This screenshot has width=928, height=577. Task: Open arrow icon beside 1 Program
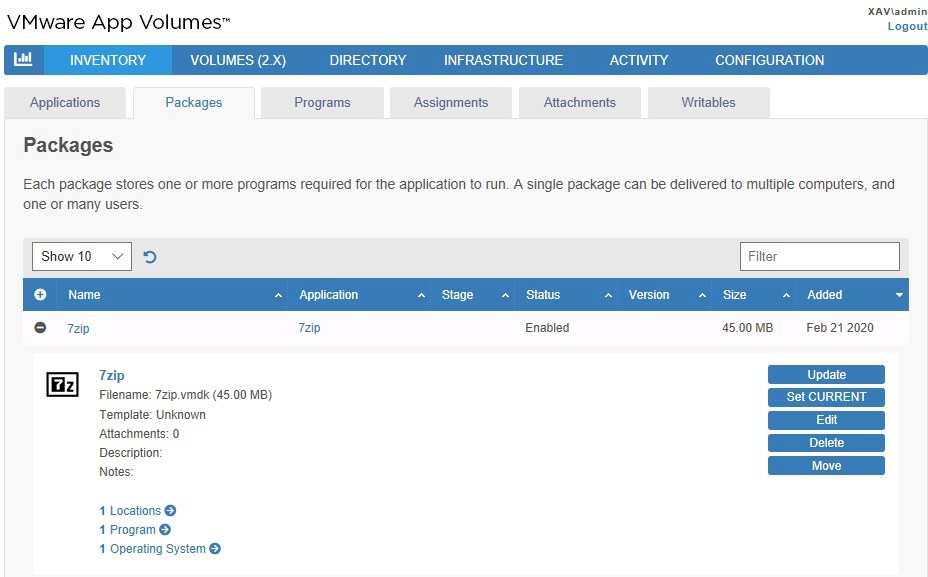[165, 529]
